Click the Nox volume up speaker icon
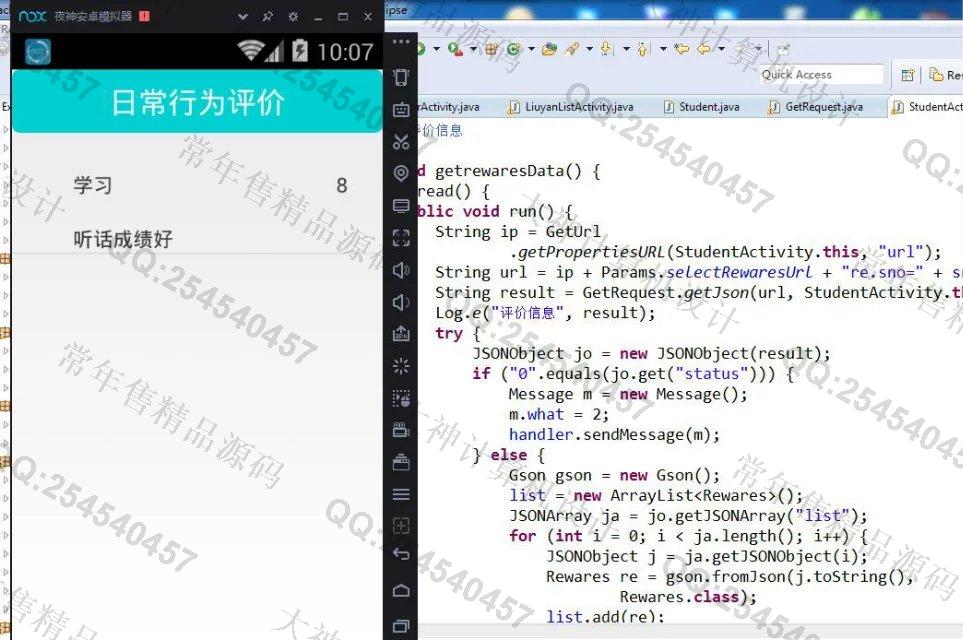This screenshot has width=963, height=640. coord(401,270)
